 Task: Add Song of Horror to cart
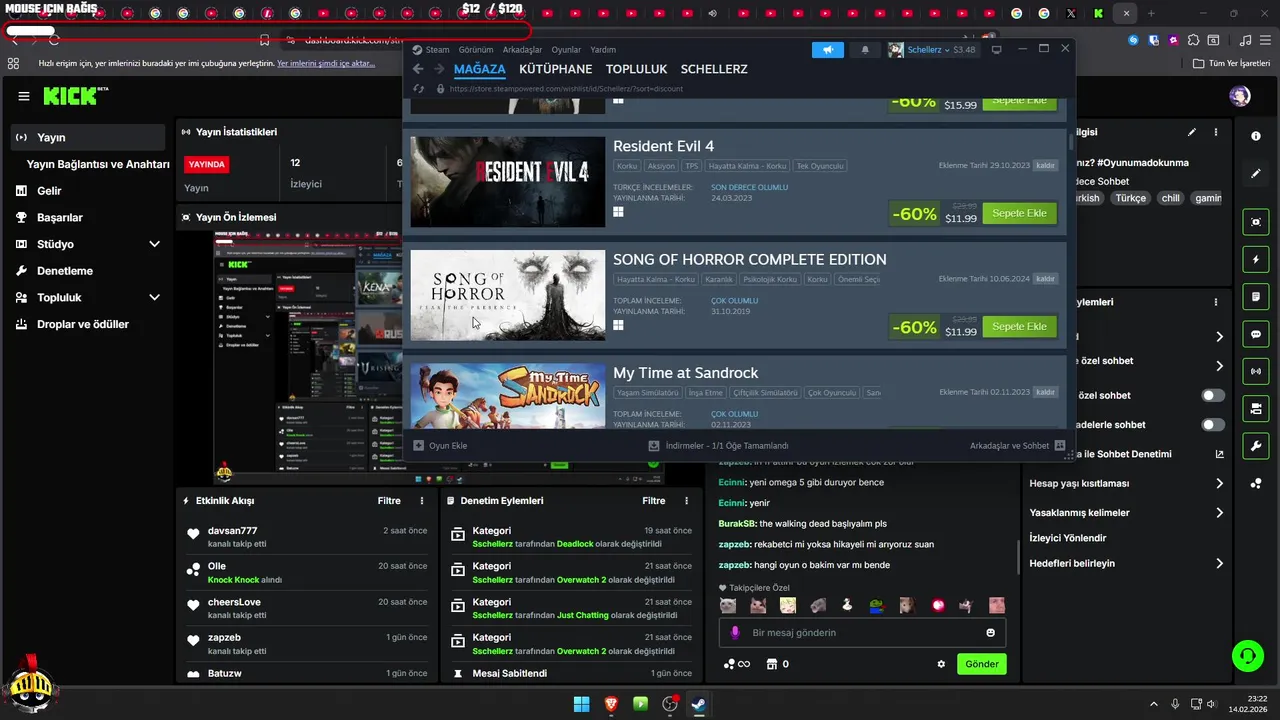click(1019, 326)
